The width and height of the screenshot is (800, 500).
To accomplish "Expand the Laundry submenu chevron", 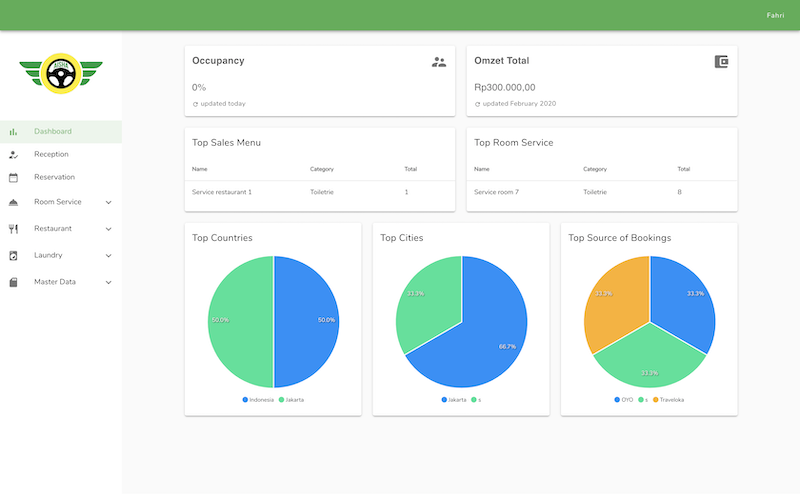I will pyautogui.click(x=108, y=255).
